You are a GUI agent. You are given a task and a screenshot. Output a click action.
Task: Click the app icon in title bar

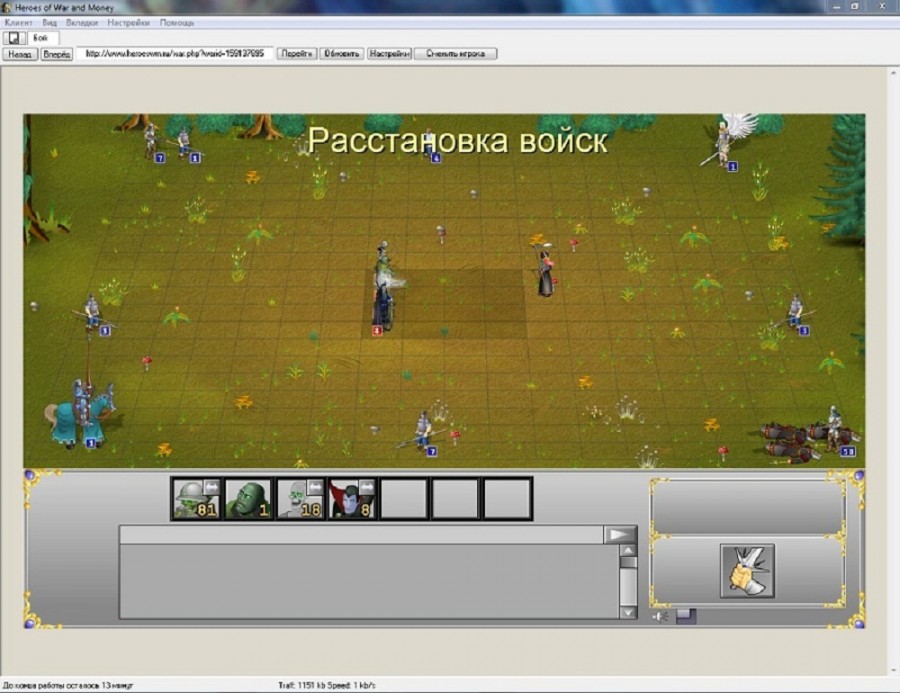[x=7, y=7]
